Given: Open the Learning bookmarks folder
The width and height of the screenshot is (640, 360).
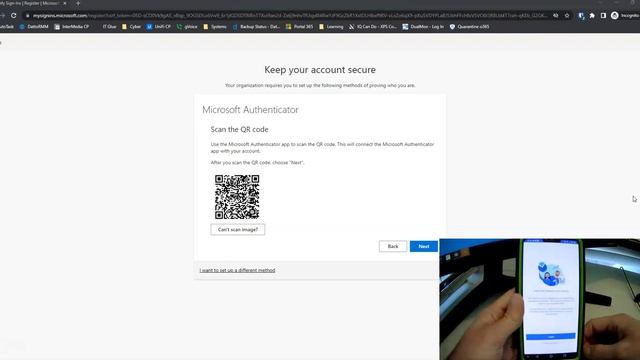Looking at the screenshot, I should tap(331, 27).
